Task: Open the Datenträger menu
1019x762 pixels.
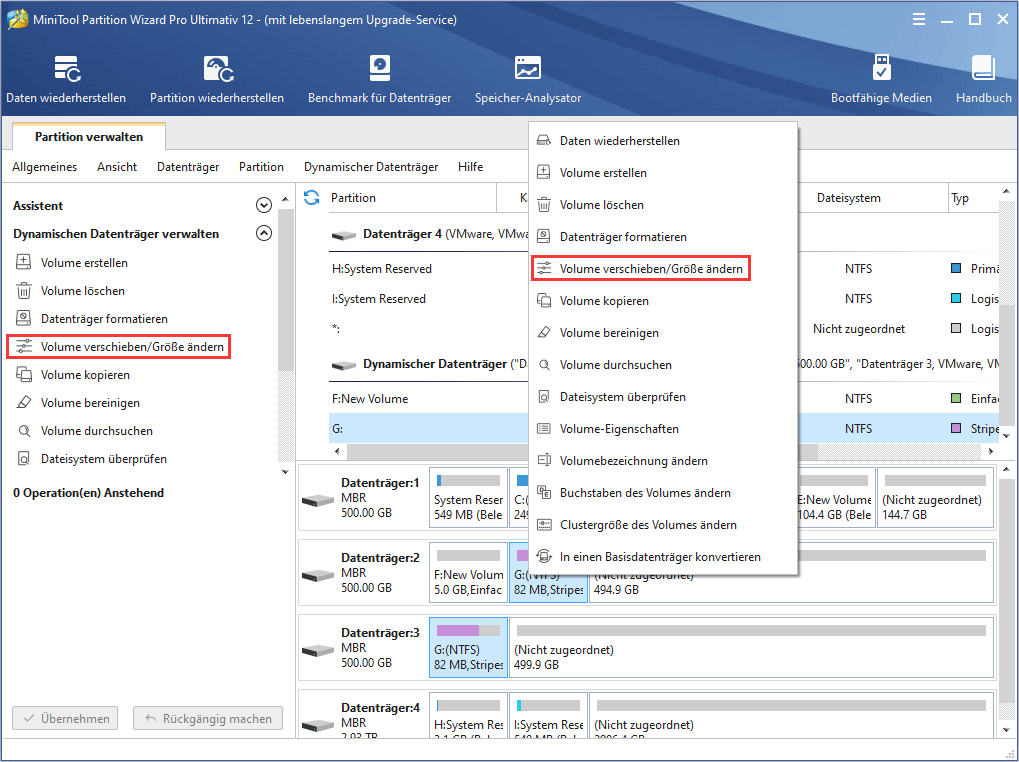Action: [188, 167]
